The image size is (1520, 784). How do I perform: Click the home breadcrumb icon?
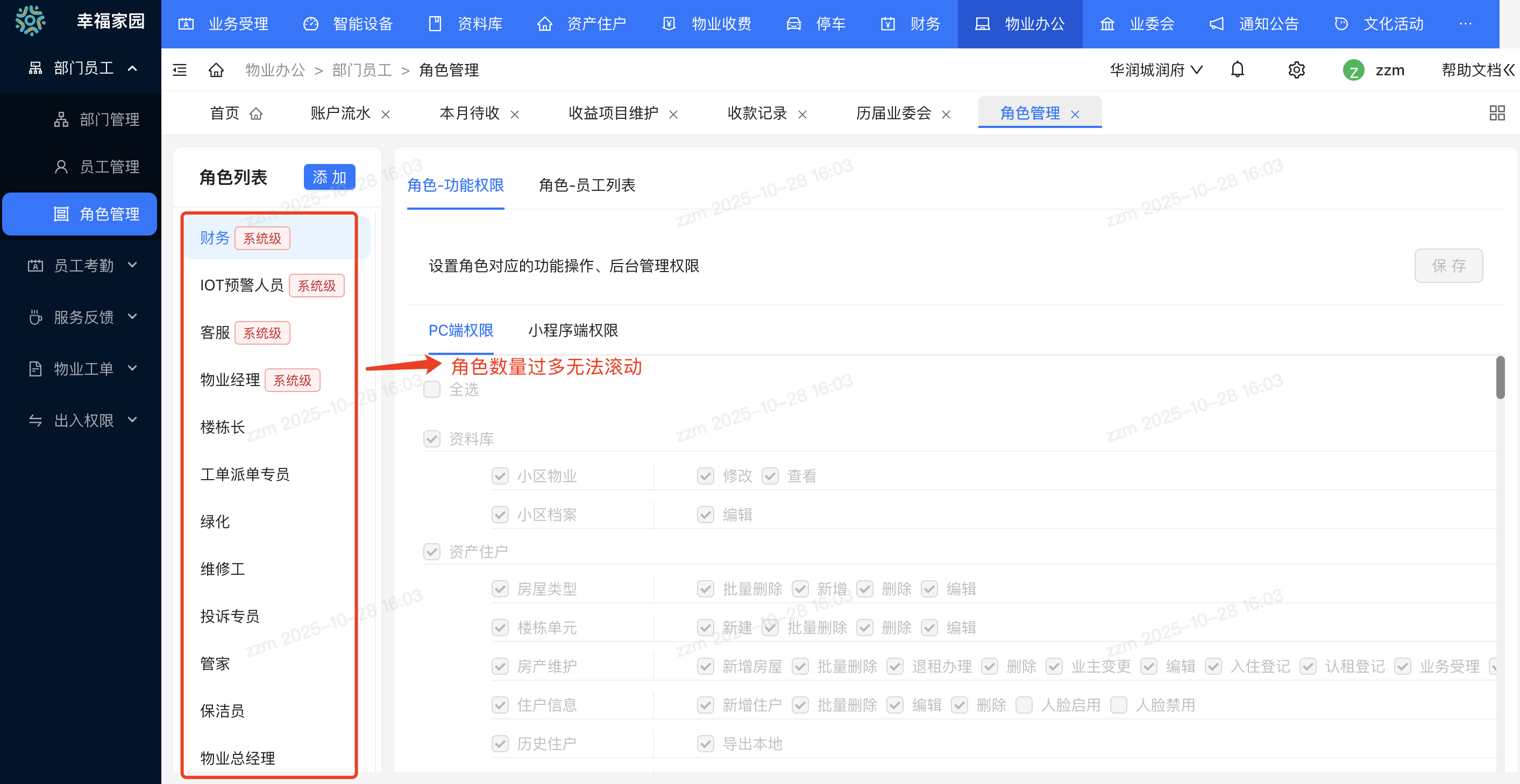(216, 69)
